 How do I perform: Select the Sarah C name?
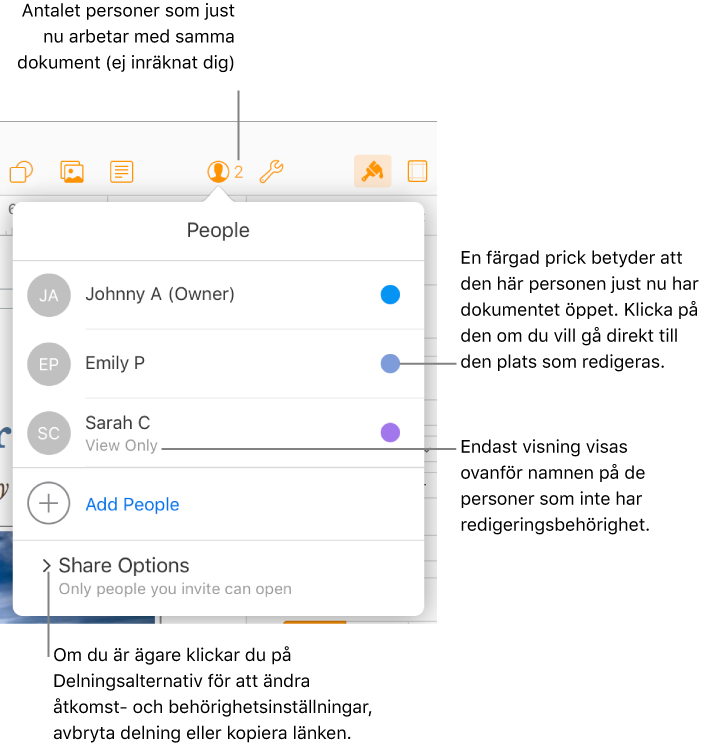pos(118,423)
